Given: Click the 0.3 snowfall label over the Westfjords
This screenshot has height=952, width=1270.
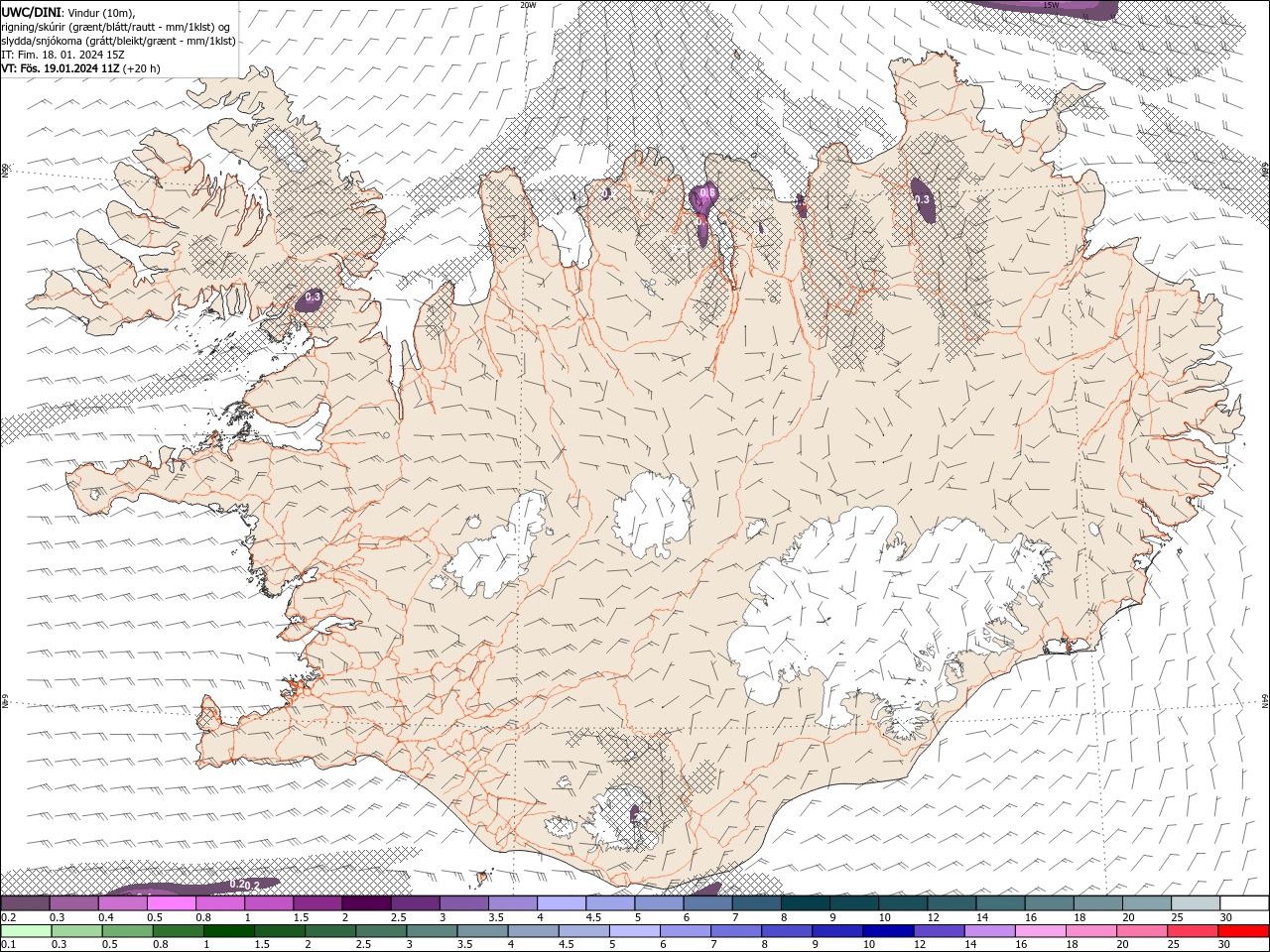Looking at the screenshot, I should (313, 297).
